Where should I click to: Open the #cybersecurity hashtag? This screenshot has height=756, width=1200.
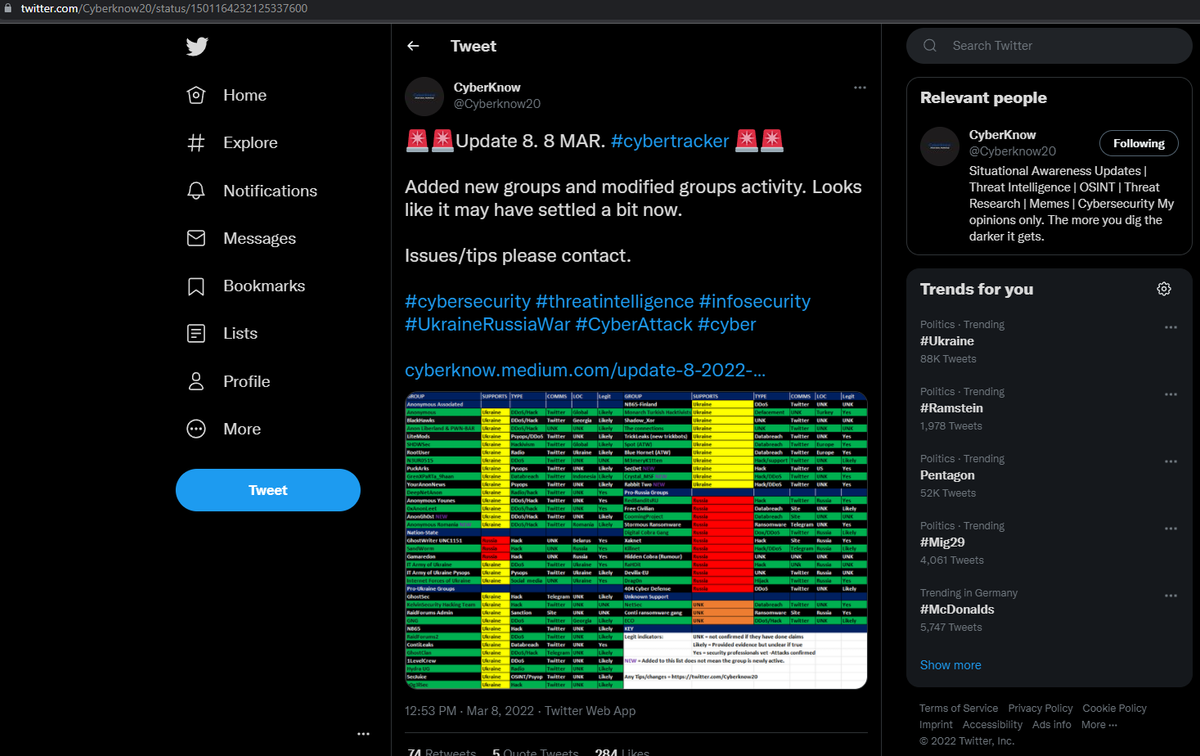pos(468,301)
